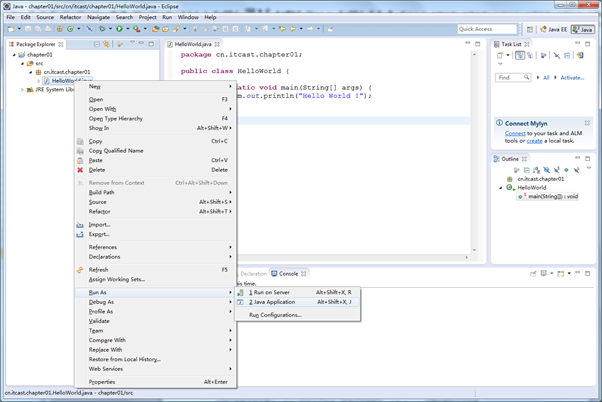
Task: Open the Outline view menu triangle
Action: tap(589, 168)
